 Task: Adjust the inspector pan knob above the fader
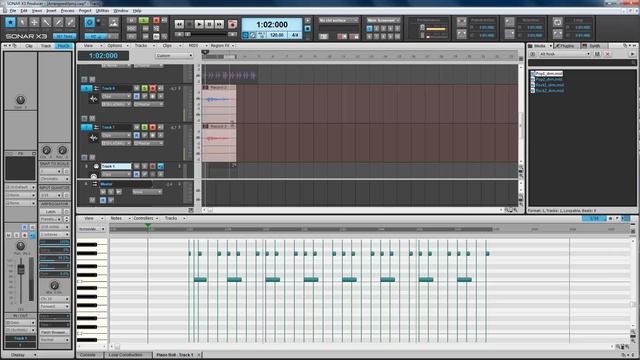coord(20,246)
